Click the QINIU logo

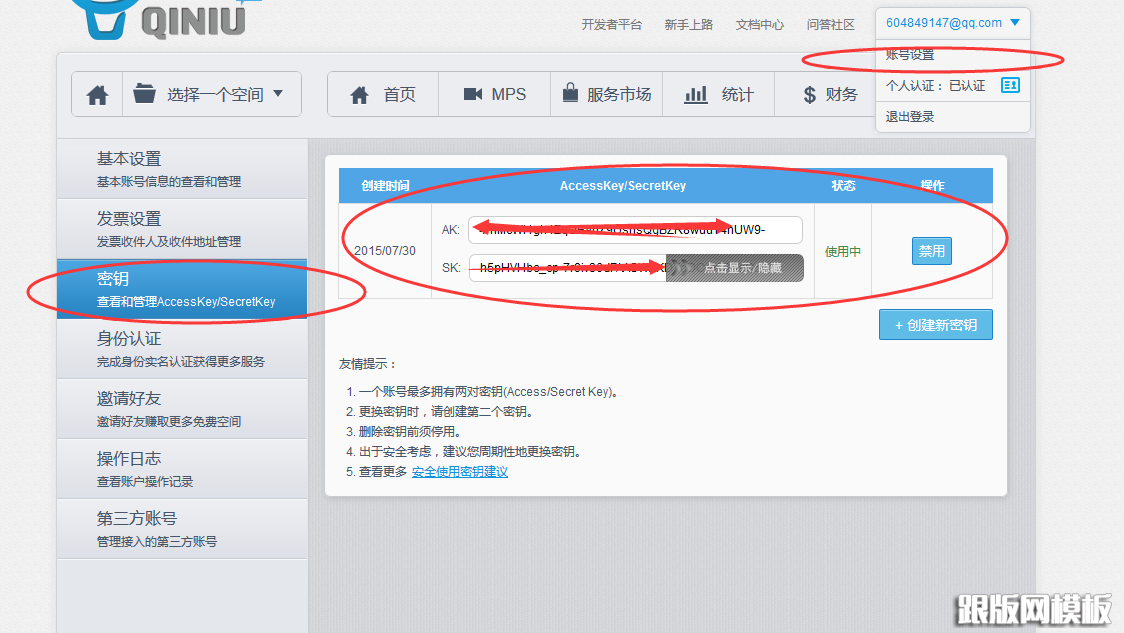pyautogui.click(x=160, y=18)
